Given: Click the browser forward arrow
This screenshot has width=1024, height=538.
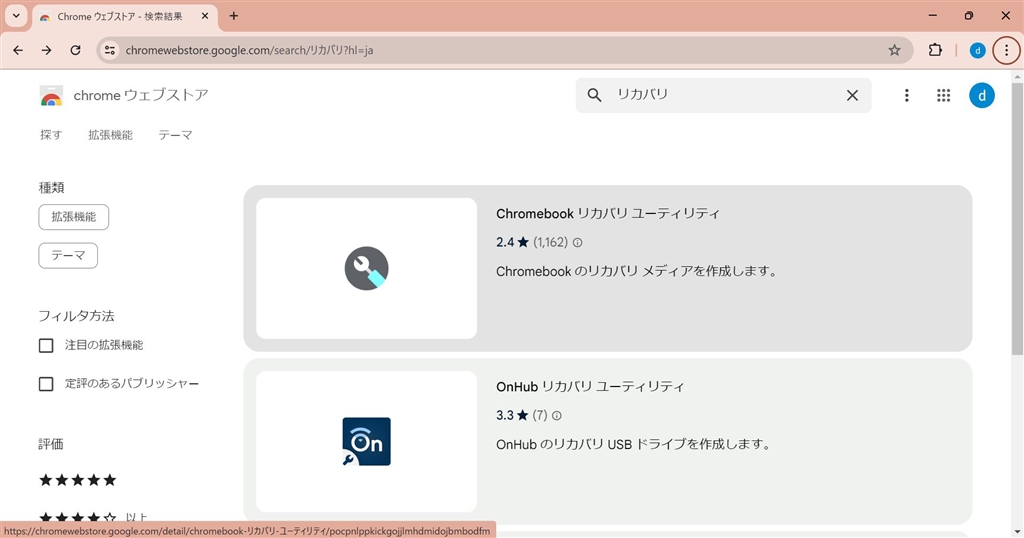Looking at the screenshot, I should [x=46, y=50].
